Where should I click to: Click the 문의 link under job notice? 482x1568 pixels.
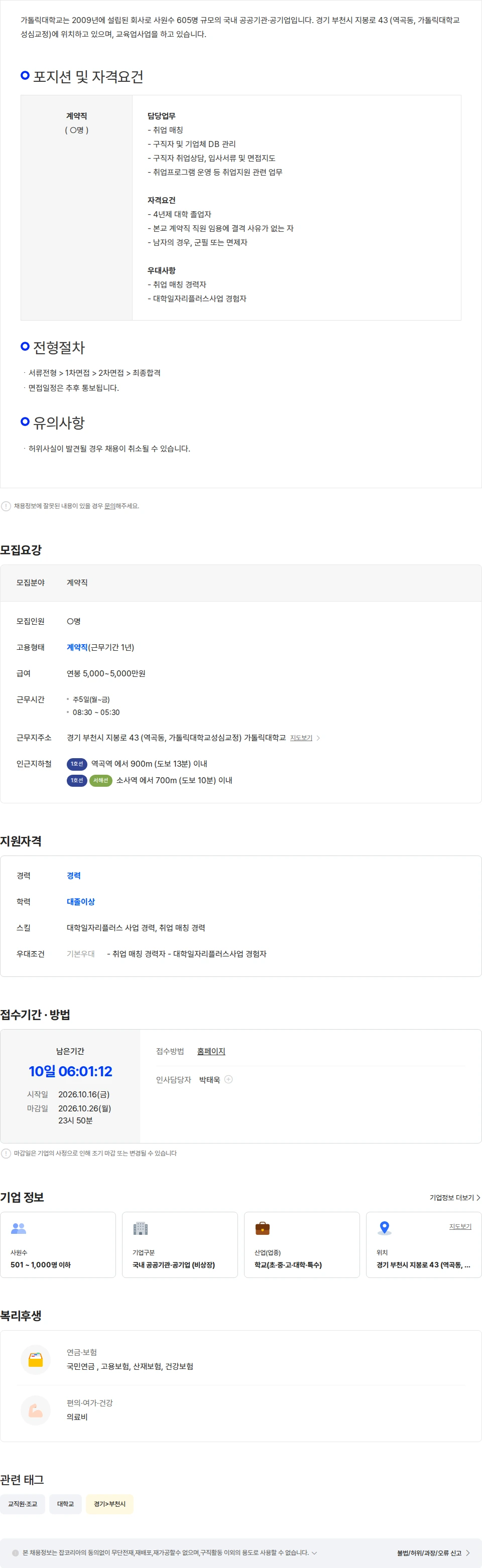109,506
